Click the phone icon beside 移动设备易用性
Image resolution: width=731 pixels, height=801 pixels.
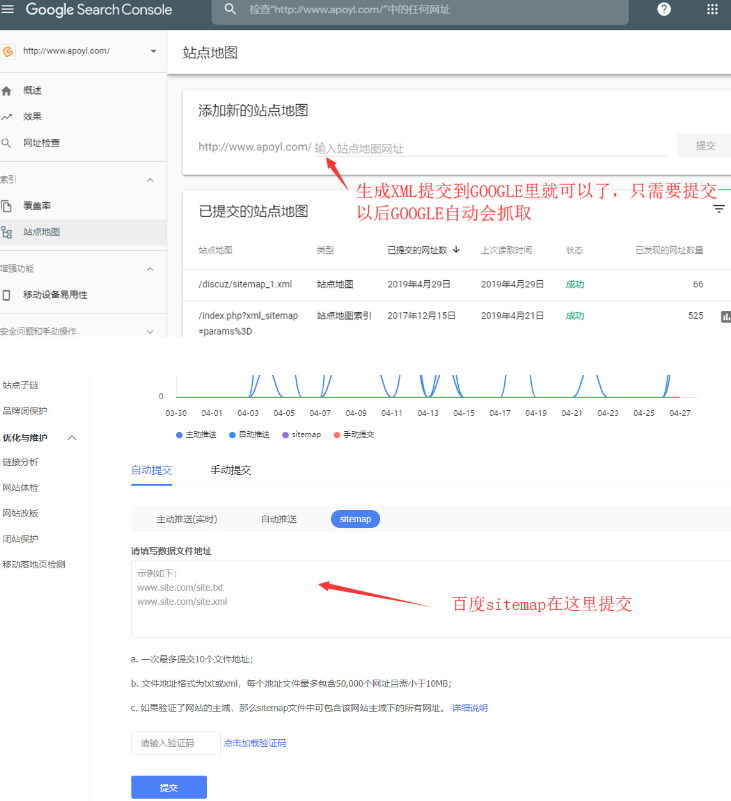point(6,295)
